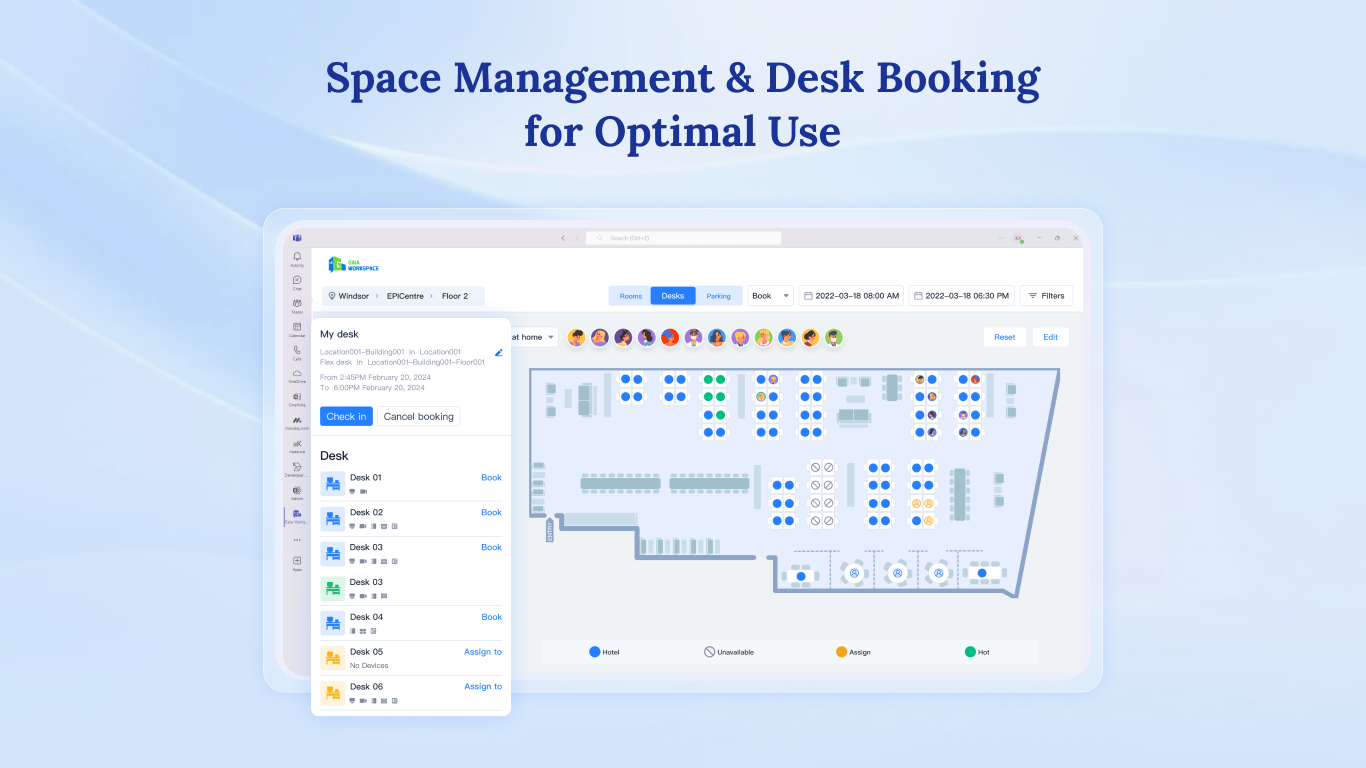
Task: Open Admin app in sidebar
Action: click(297, 491)
